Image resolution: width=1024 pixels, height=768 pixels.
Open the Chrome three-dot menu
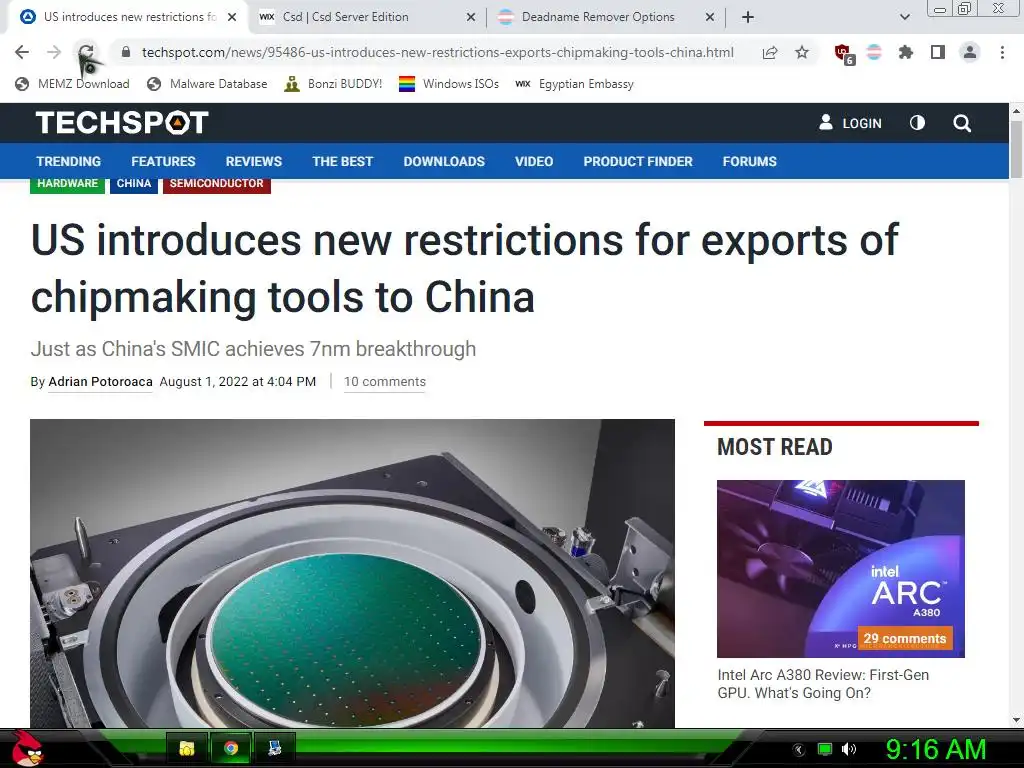click(1002, 52)
